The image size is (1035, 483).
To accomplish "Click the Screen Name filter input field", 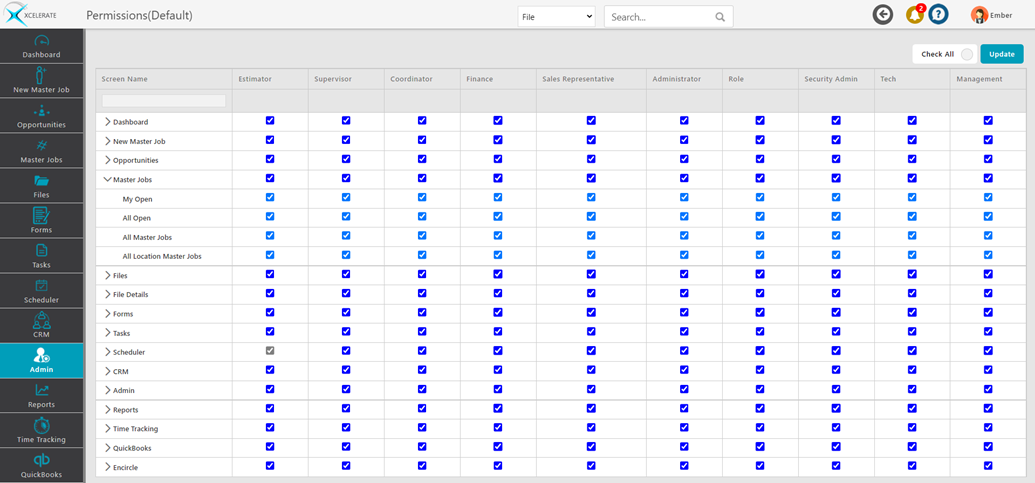I will tap(164, 101).
